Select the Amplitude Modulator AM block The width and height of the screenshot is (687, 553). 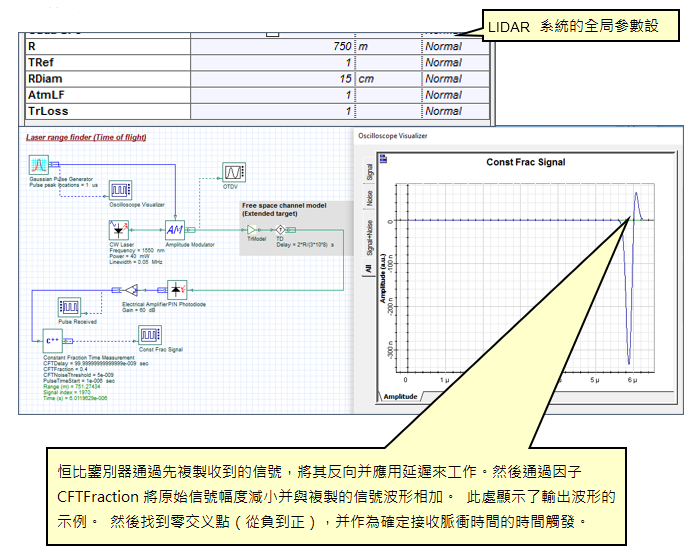(x=175, y=230)
